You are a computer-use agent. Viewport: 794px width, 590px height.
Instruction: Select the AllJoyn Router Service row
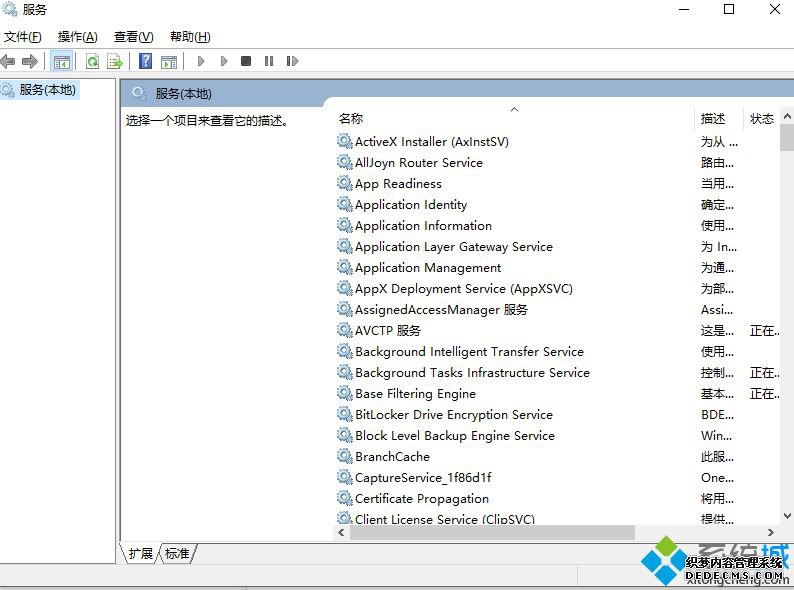tap(419, 163)
